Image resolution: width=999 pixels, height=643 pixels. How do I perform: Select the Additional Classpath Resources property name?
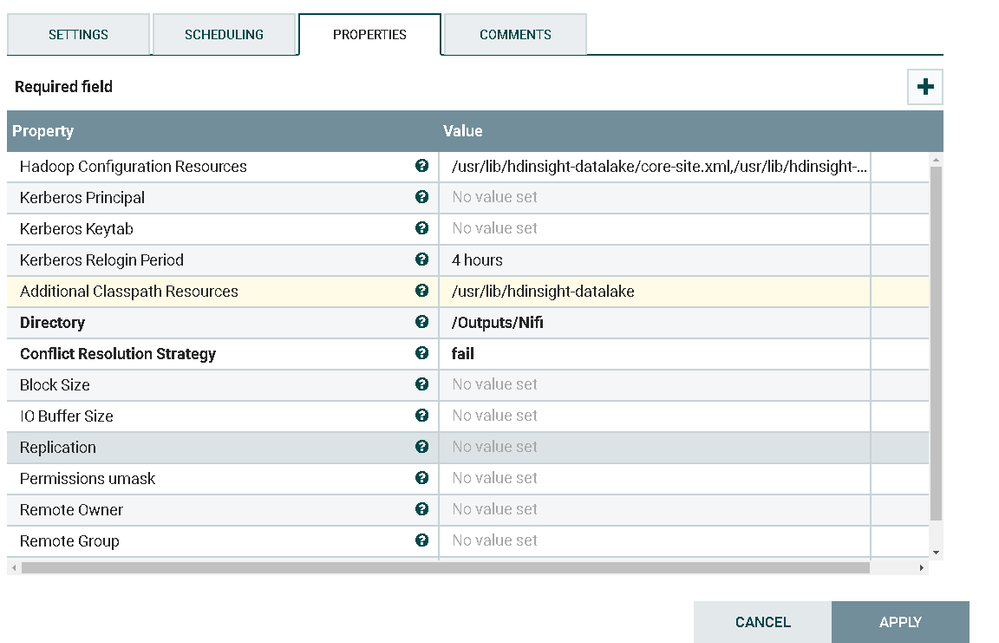coord(129,291)
